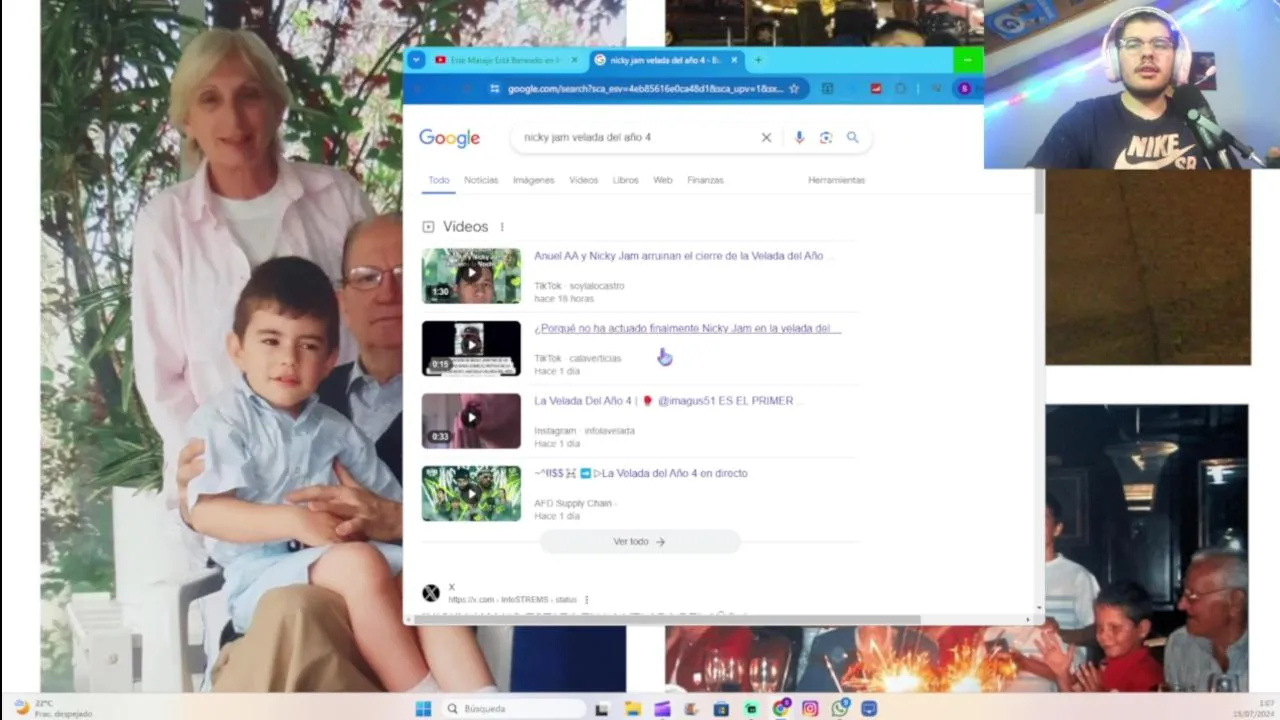
Task: Click the Ver todo videos button
Action: (x=640, y=542)
